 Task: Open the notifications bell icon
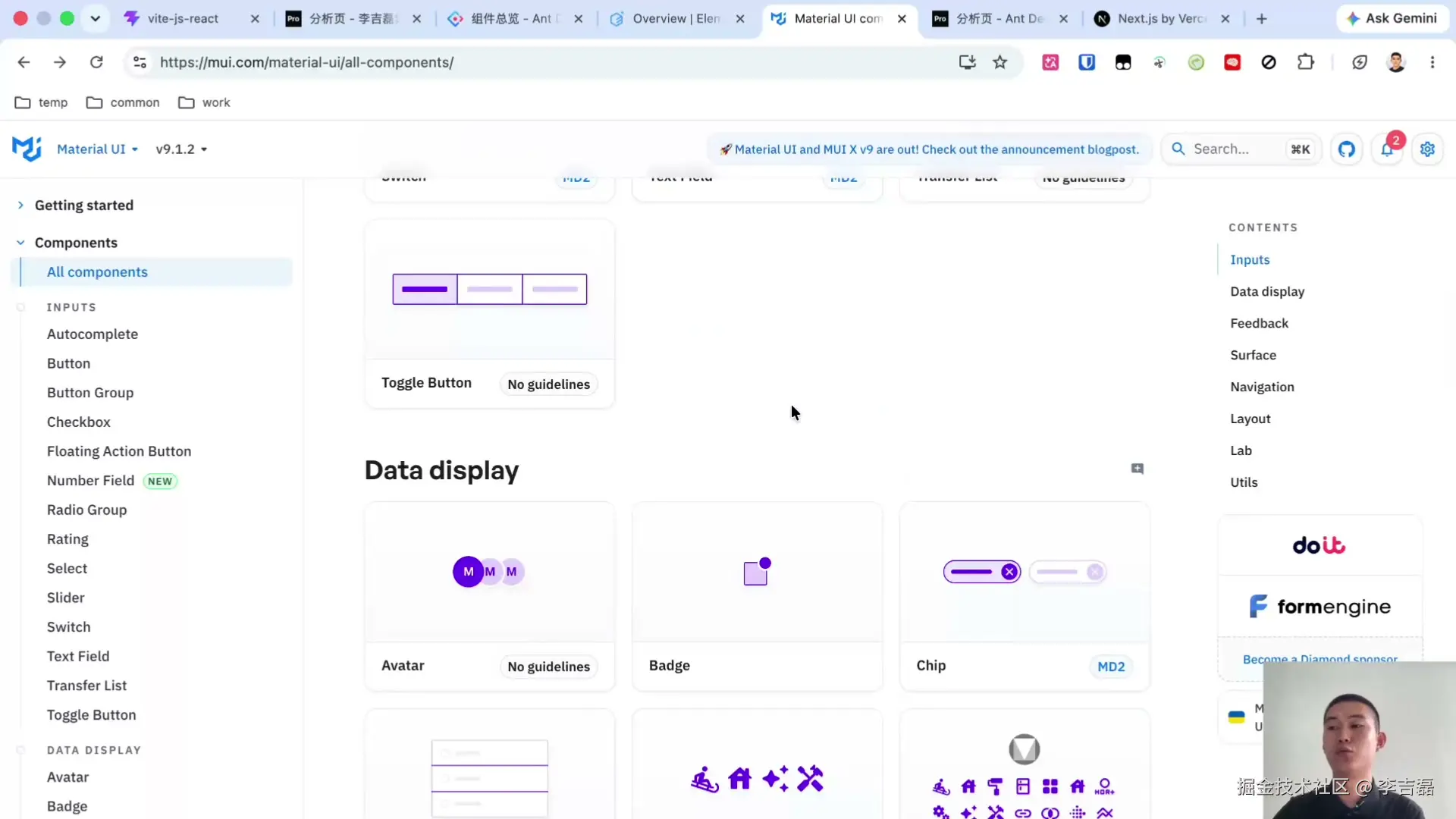coord(1387,149)
